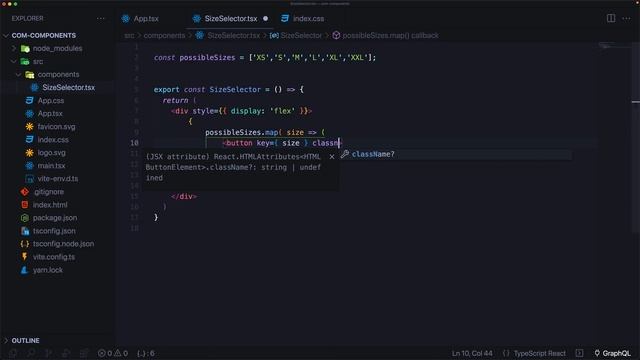640x360 pixels.
Task: Click the TypeScript icon beside vite-env.d.ts
Action: (29, 179)
